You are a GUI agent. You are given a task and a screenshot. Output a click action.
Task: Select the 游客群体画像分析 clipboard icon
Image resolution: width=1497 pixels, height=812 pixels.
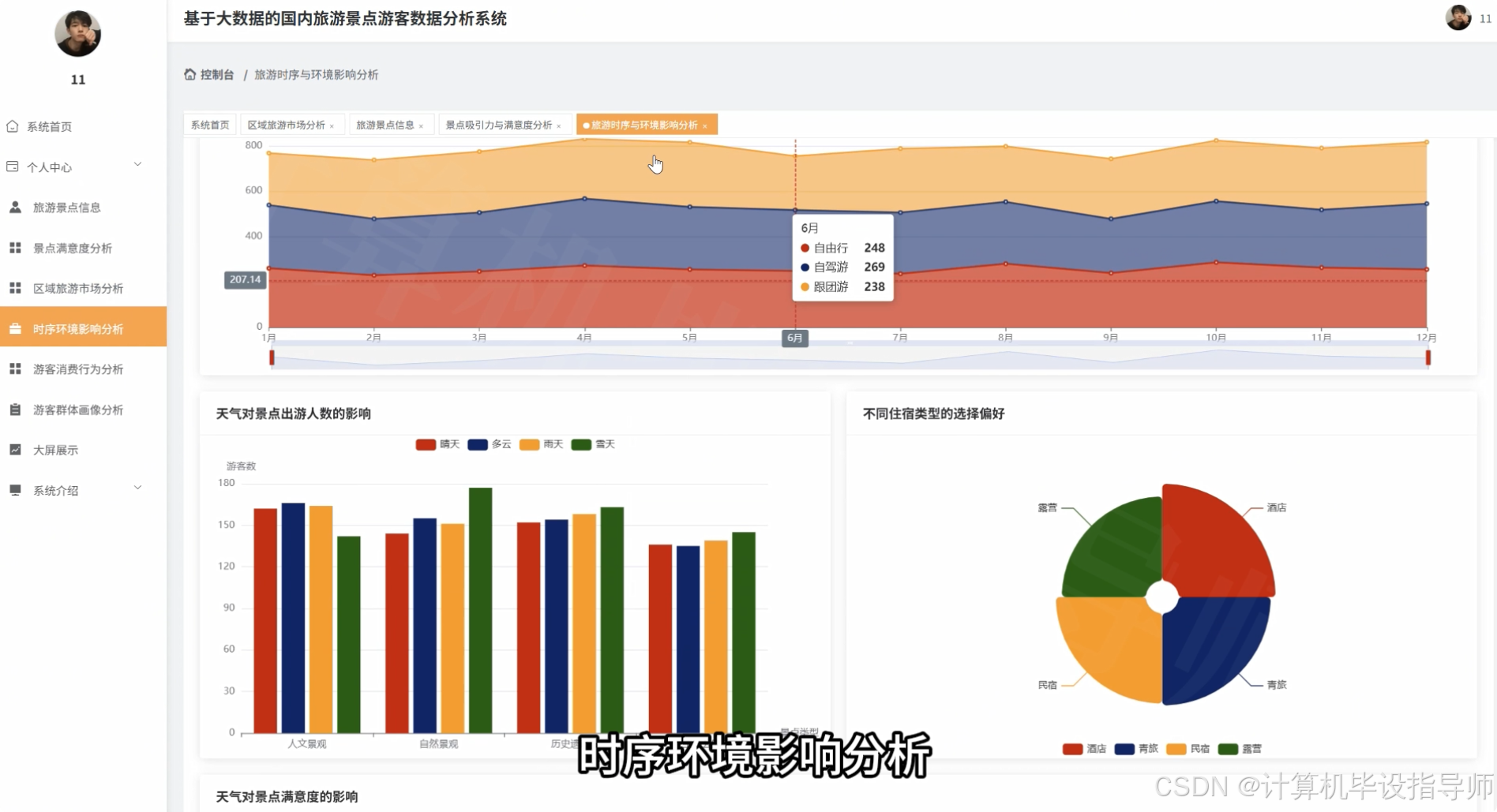point(15,409)
